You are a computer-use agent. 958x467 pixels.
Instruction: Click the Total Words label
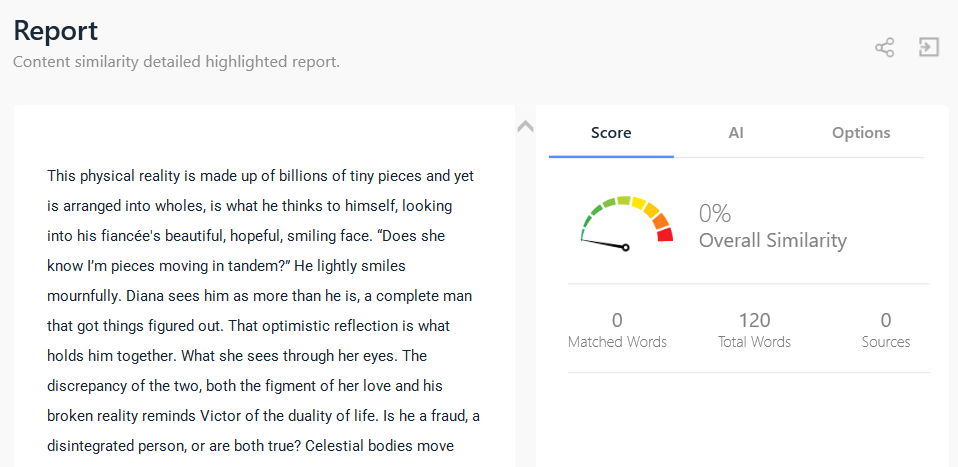tap(754, 342)
